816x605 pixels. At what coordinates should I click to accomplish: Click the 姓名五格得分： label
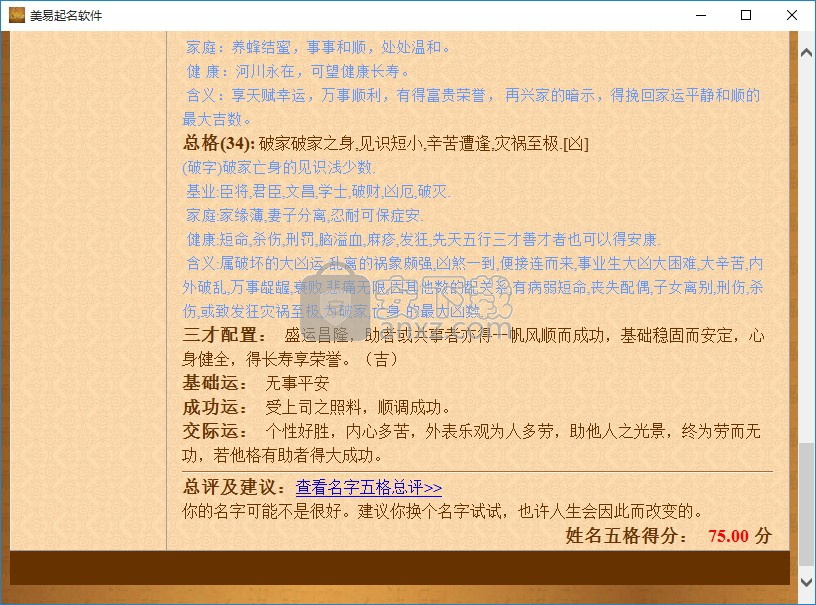627,536
